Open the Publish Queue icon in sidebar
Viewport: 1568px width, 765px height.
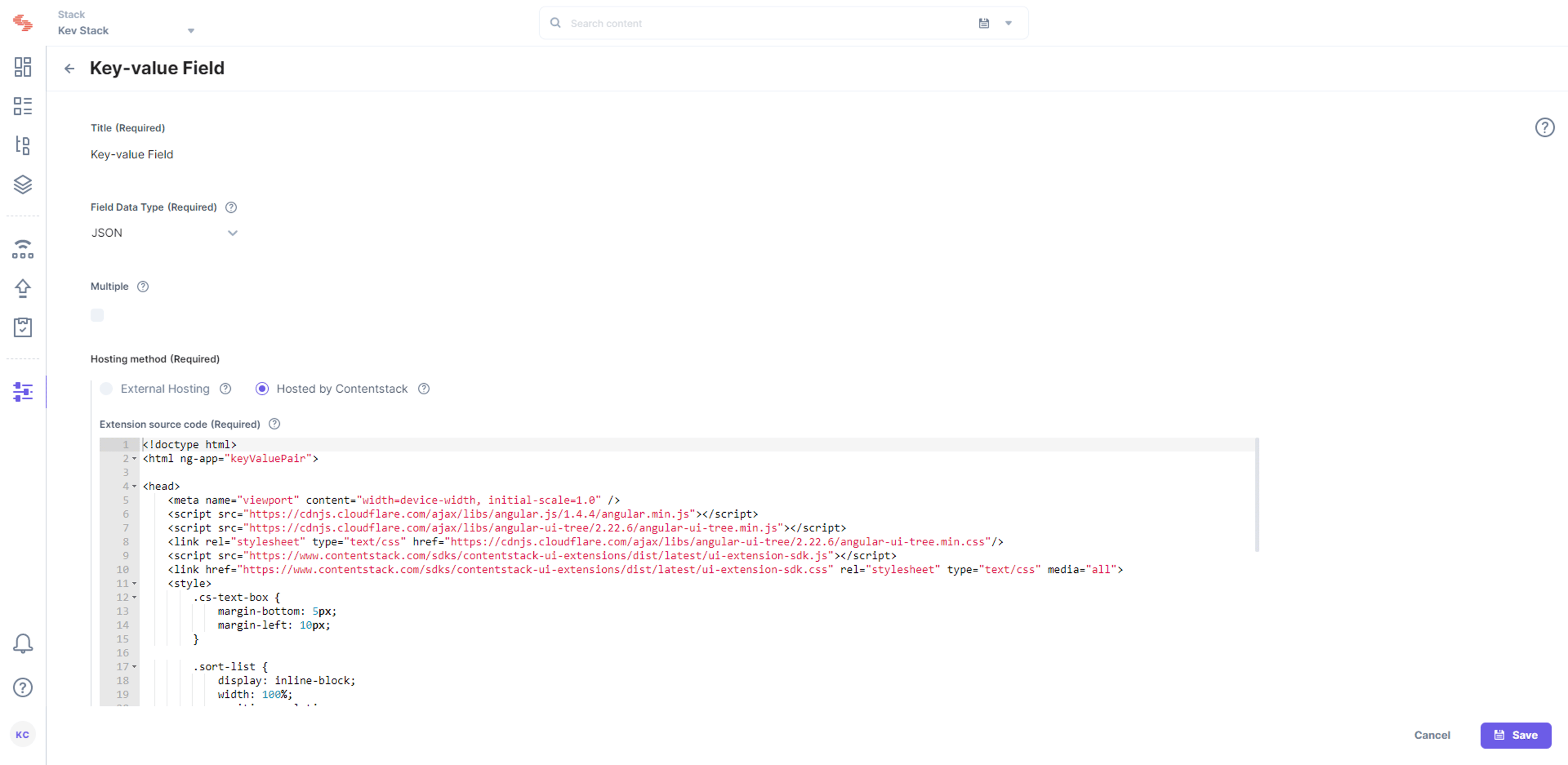click(22, 249)
